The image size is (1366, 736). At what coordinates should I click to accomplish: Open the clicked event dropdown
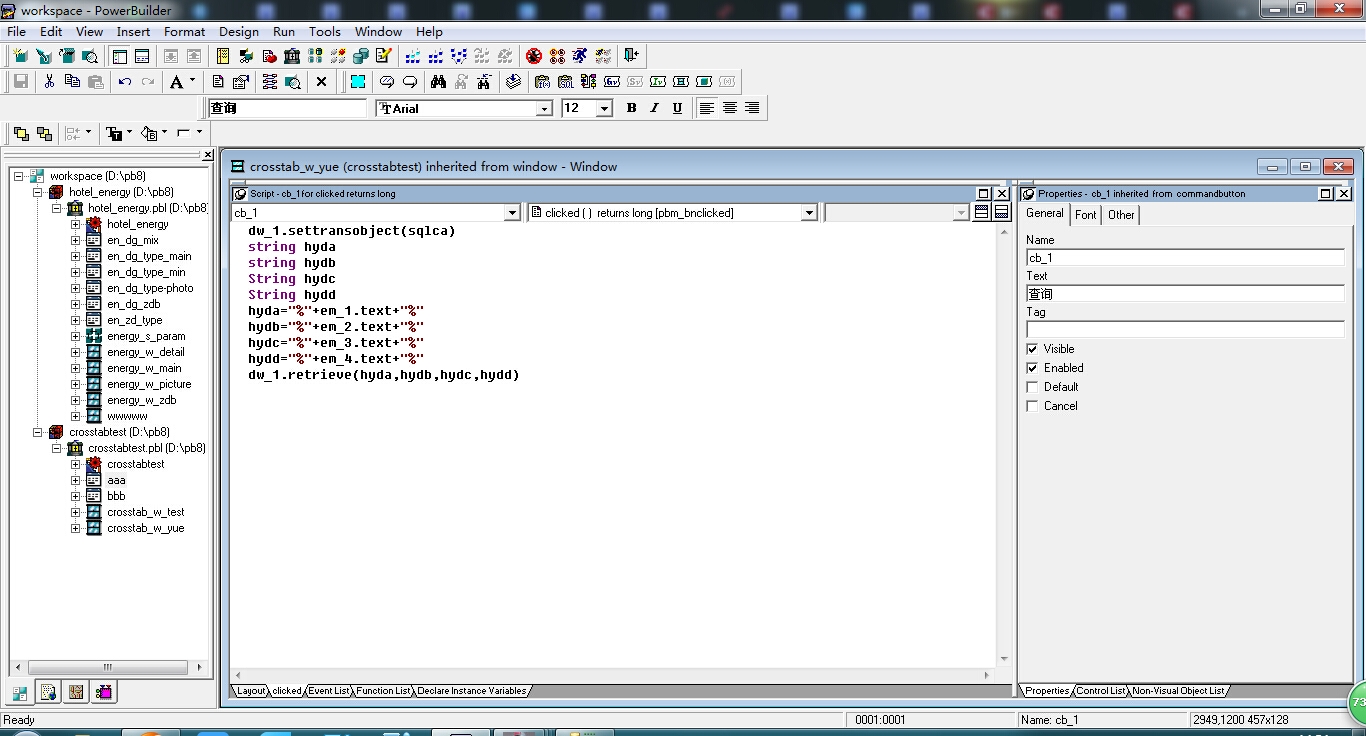coord(809,213)
